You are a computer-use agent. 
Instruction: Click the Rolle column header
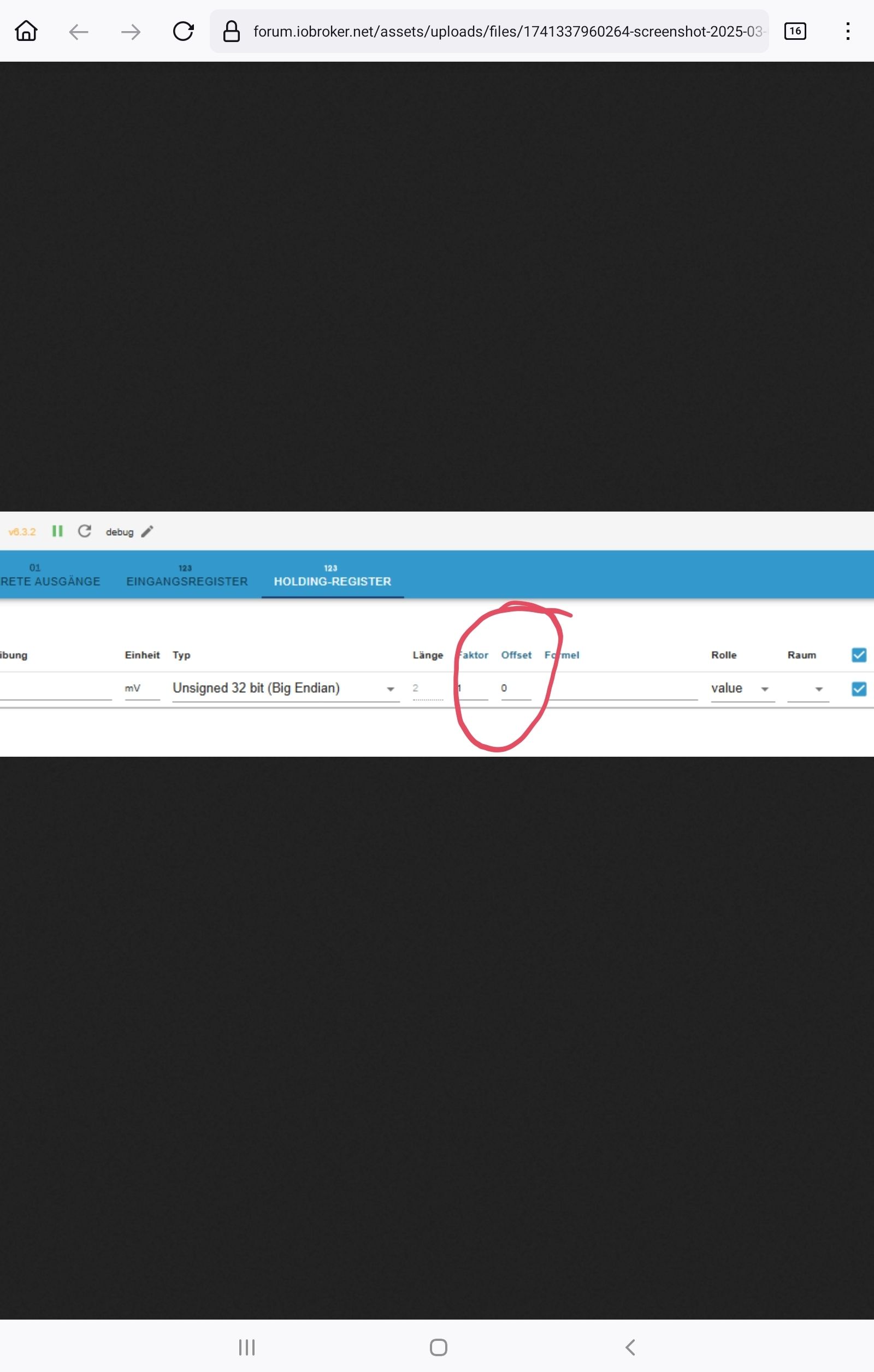[723, 655]
